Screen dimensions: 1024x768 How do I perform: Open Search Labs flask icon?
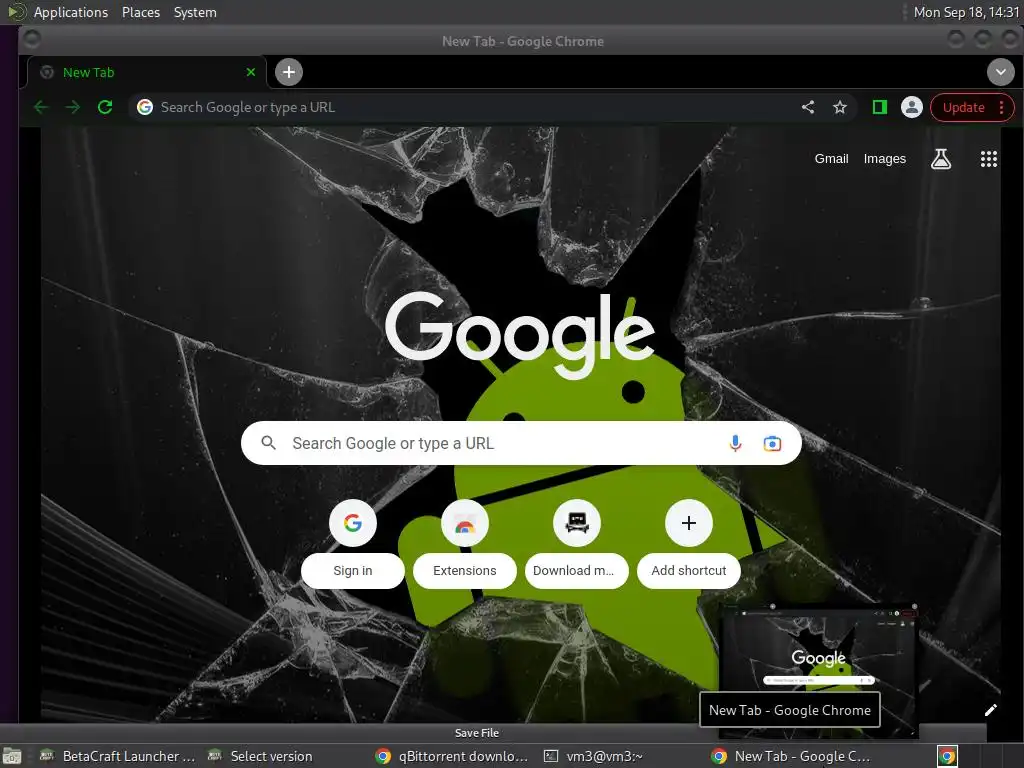tap(940, 159)
